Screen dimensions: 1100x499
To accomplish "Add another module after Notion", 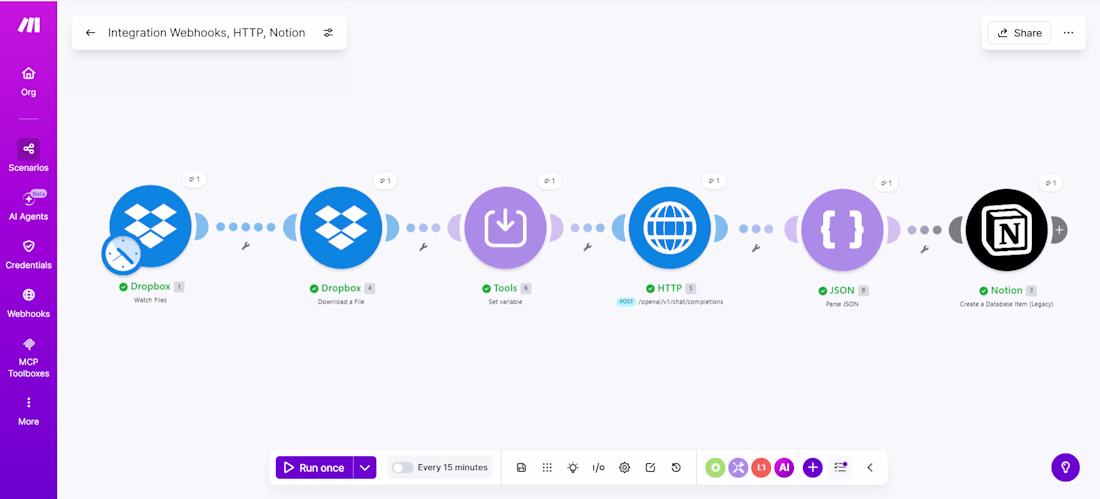I will (x=1059, y=229).
